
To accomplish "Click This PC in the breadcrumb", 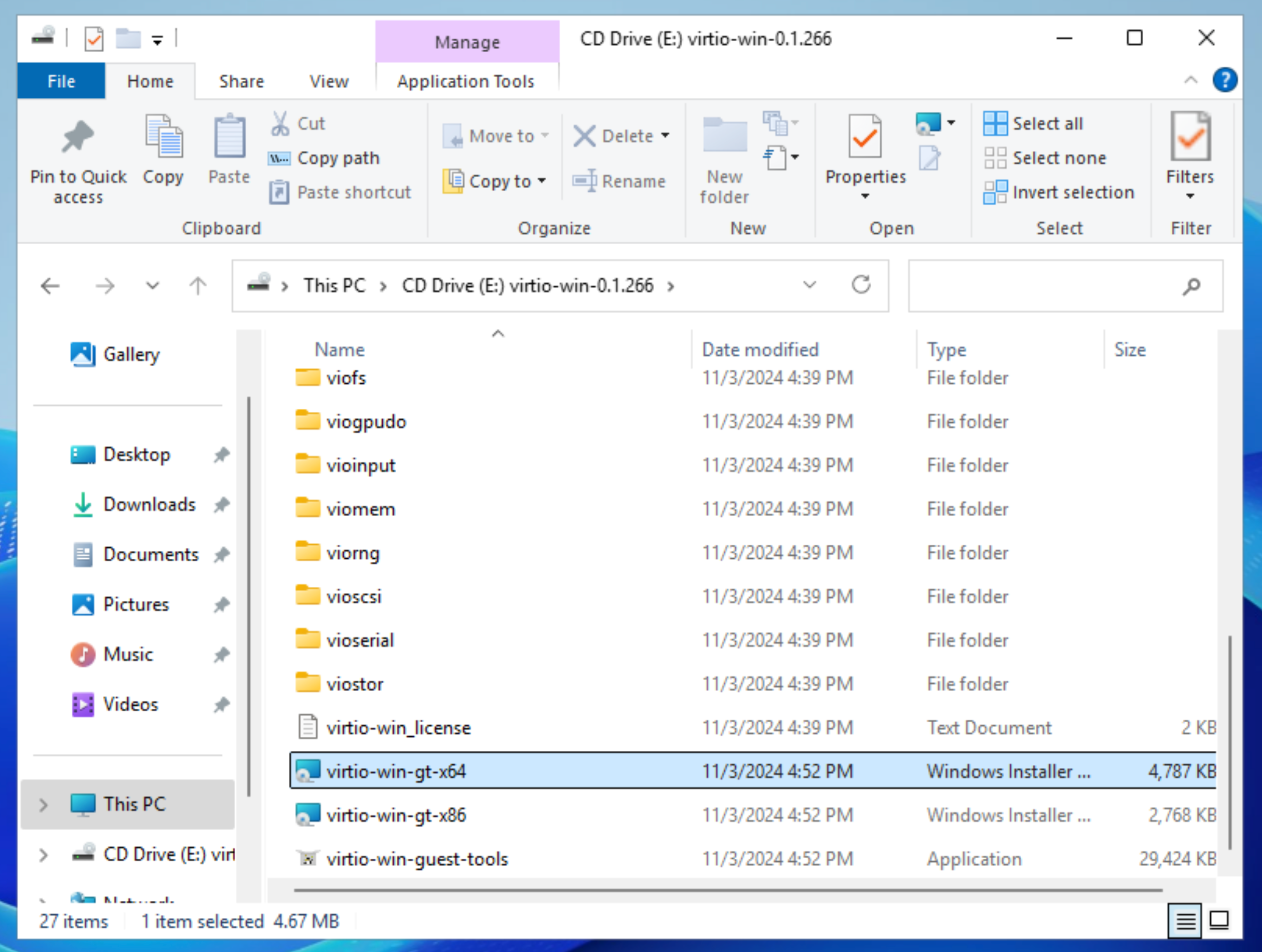I will click(335, 285).
